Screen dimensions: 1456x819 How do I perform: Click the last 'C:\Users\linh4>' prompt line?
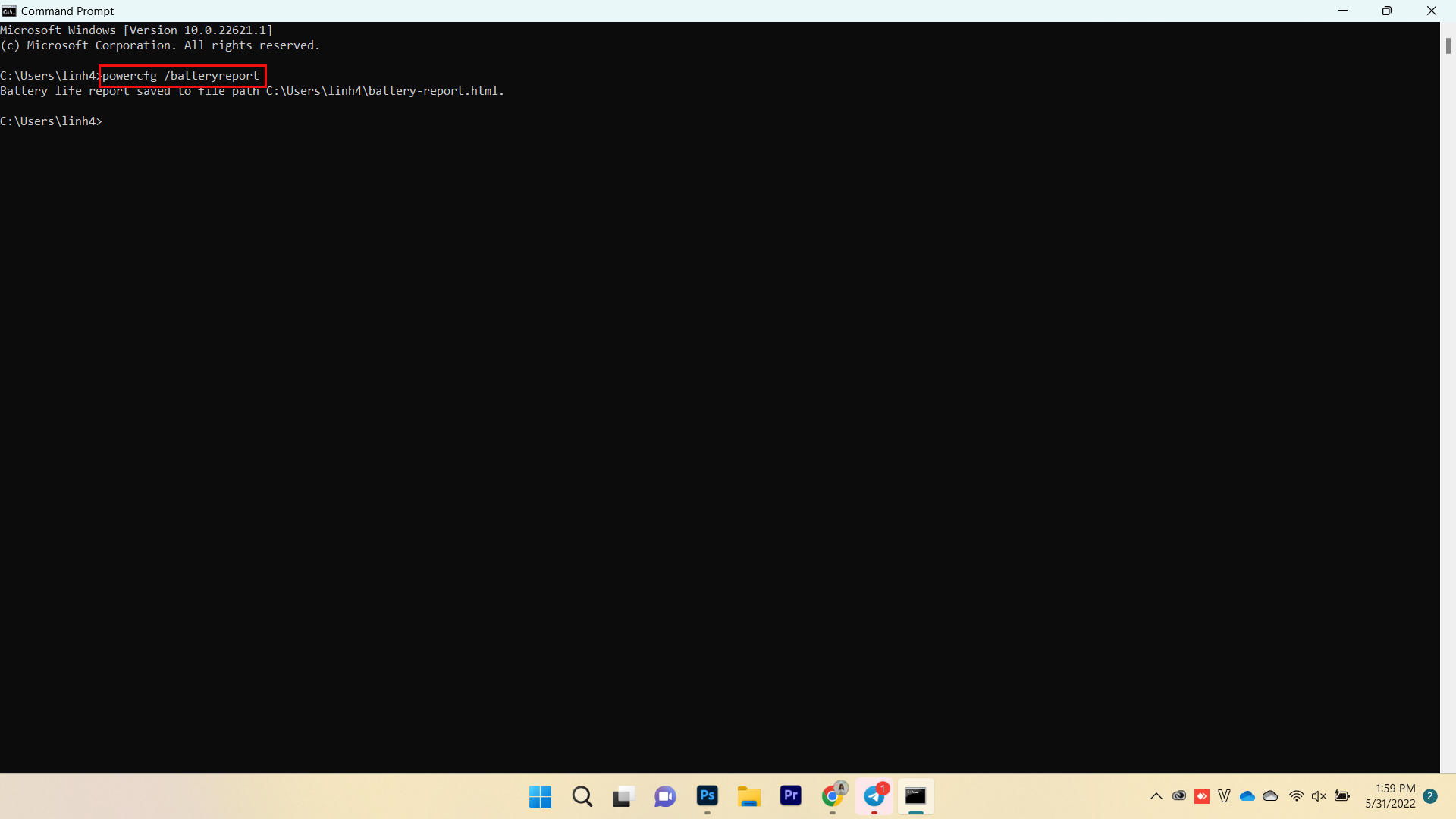(52, 121)
